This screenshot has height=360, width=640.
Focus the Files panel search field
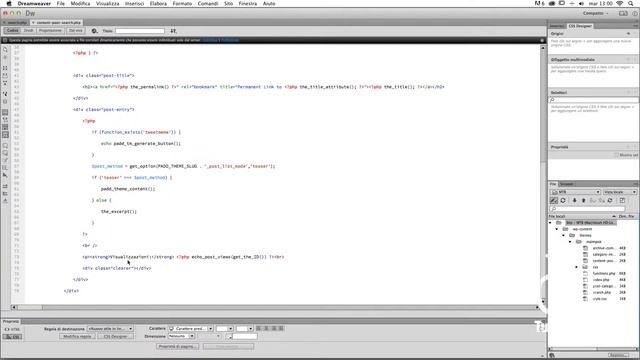(587, 209)
